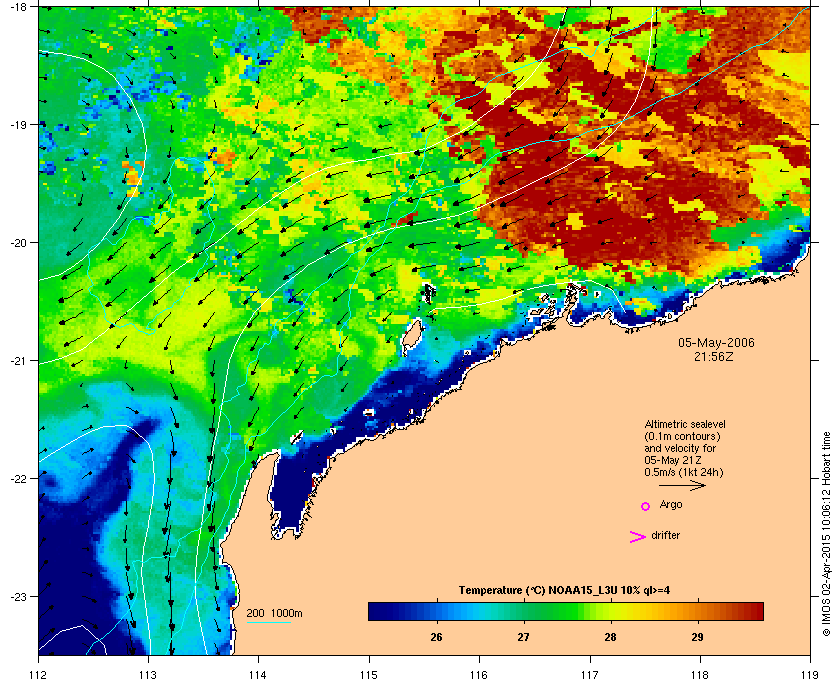
Task: Click the Temperature NOAA15_L3U colorbar title
Action: [564, 591]
